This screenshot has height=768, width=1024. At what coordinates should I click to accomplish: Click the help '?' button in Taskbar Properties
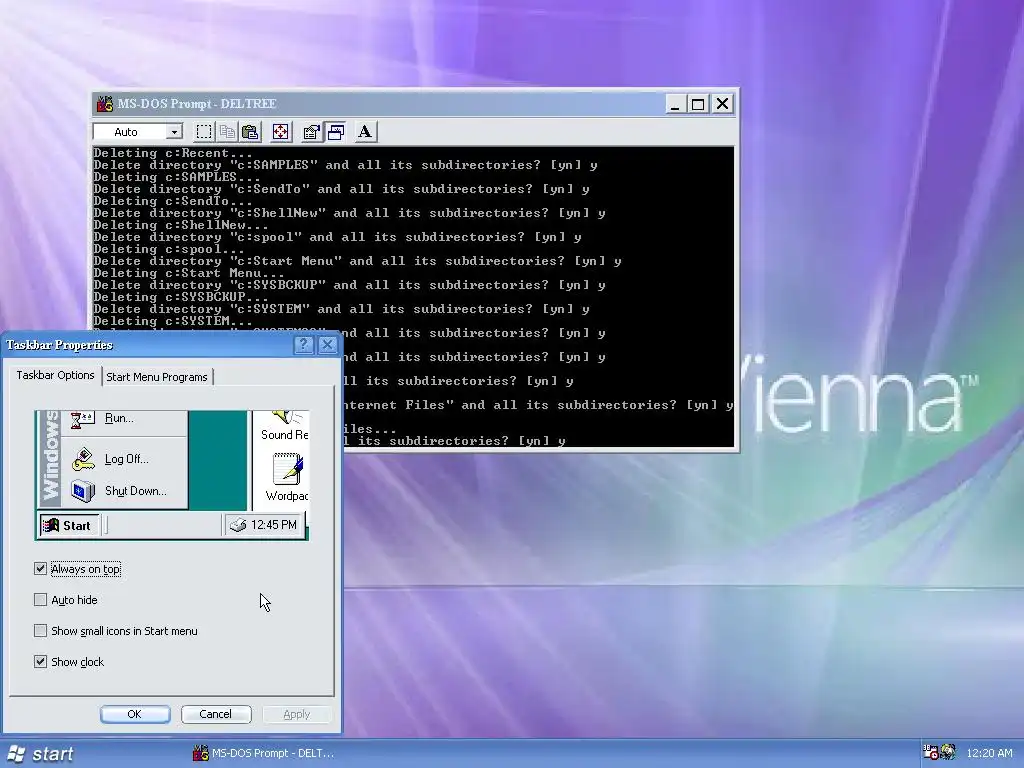(x=304, y=345)
